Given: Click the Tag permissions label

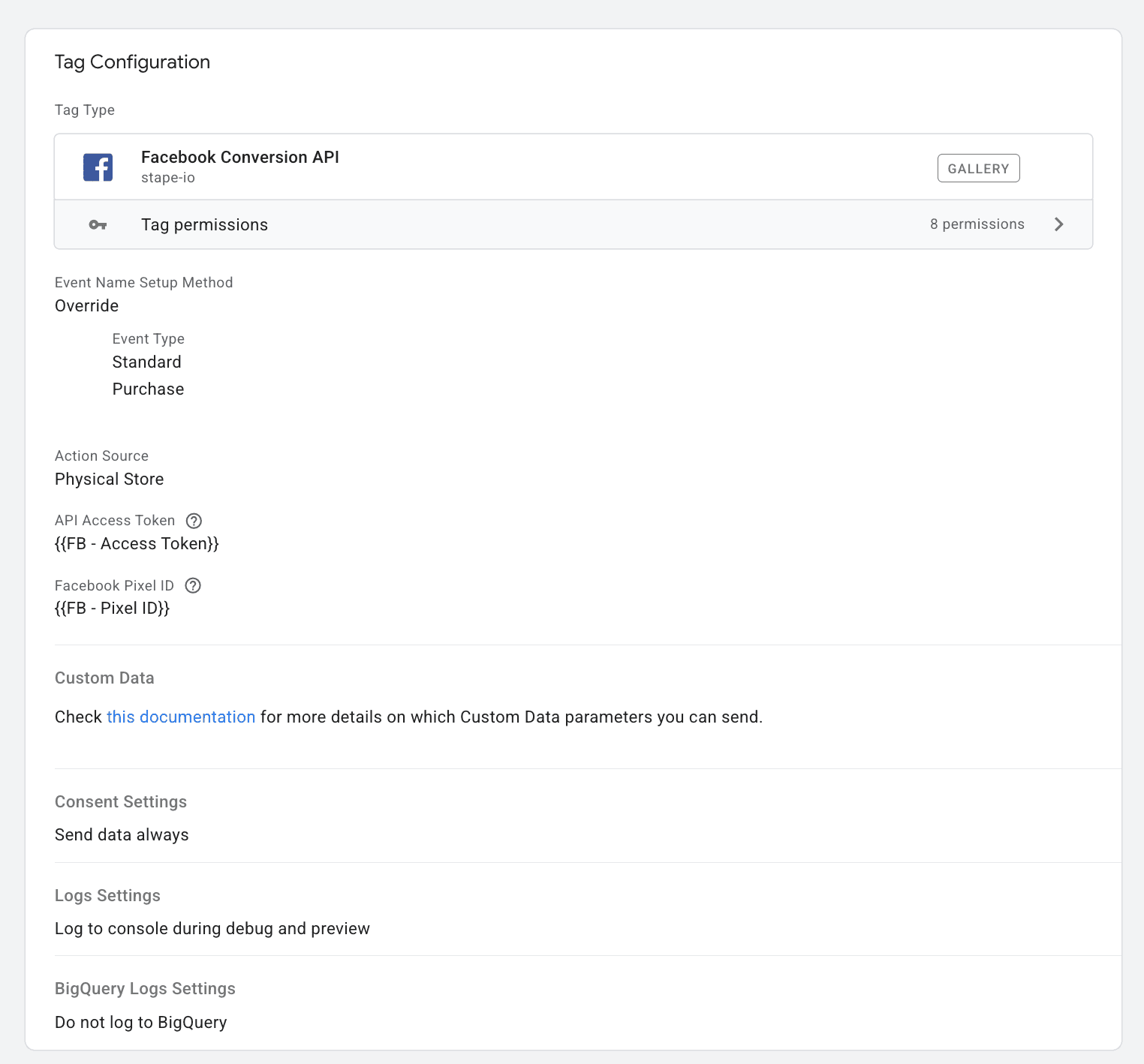Looking at the screenshot, I should (x=204, y=225).
